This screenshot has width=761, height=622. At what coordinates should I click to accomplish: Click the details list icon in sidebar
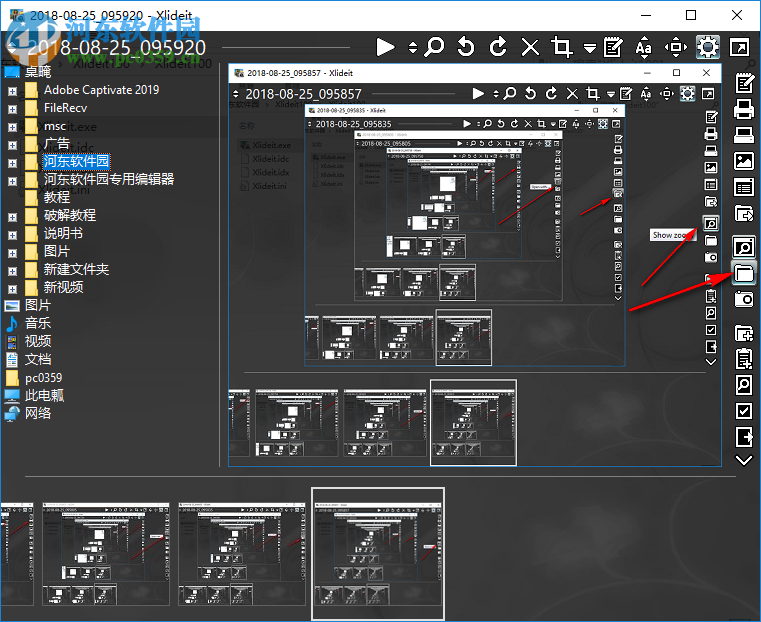tap(744, 187)
